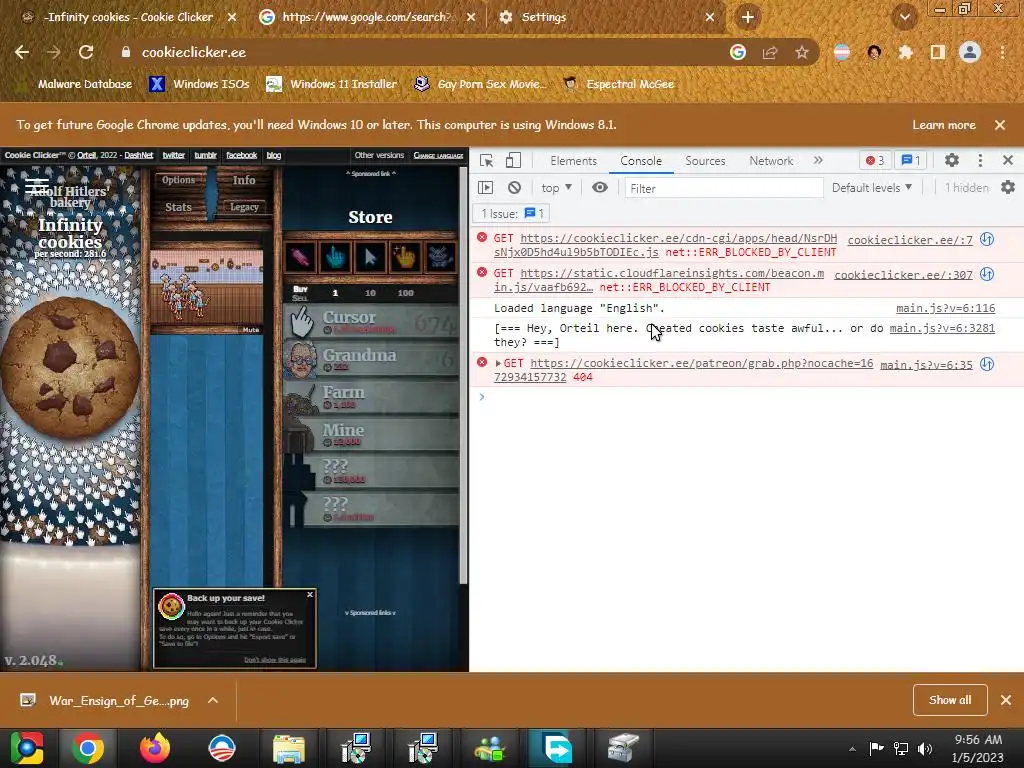
Task: Click the big chocolate chip cookie
Action: point(70,367)
